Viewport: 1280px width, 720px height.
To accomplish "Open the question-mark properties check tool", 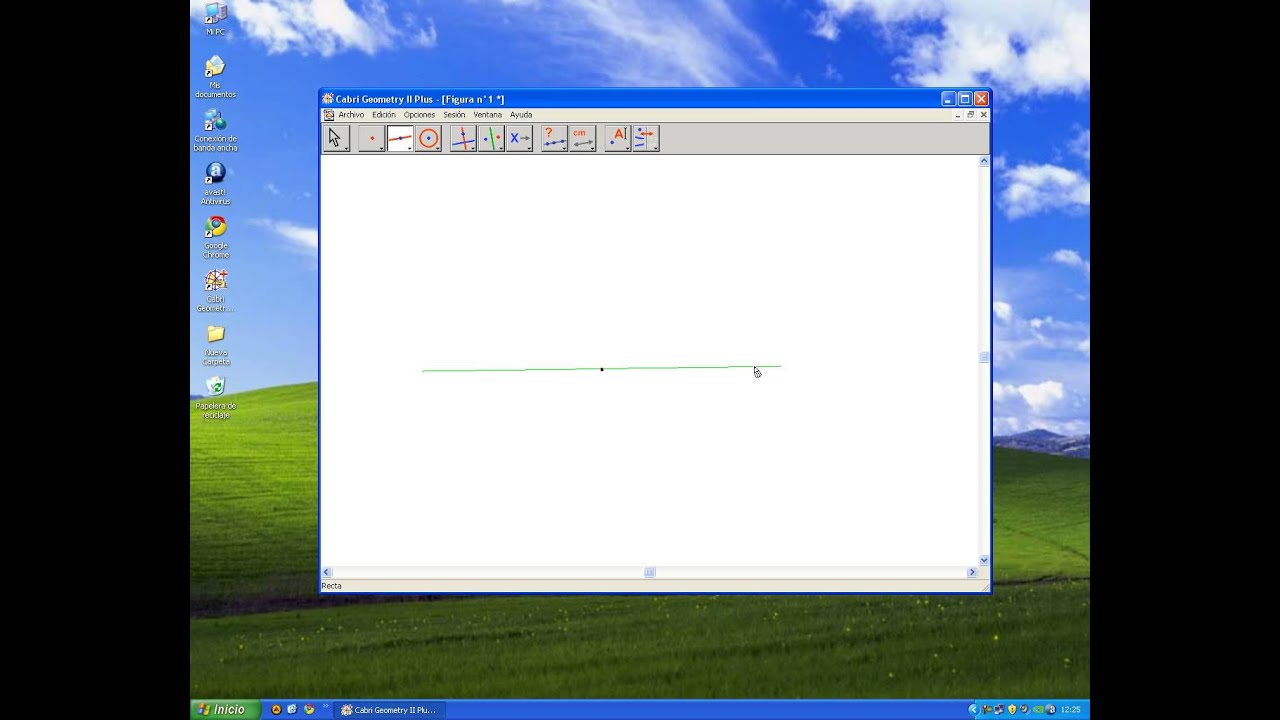I will [554, 138].
